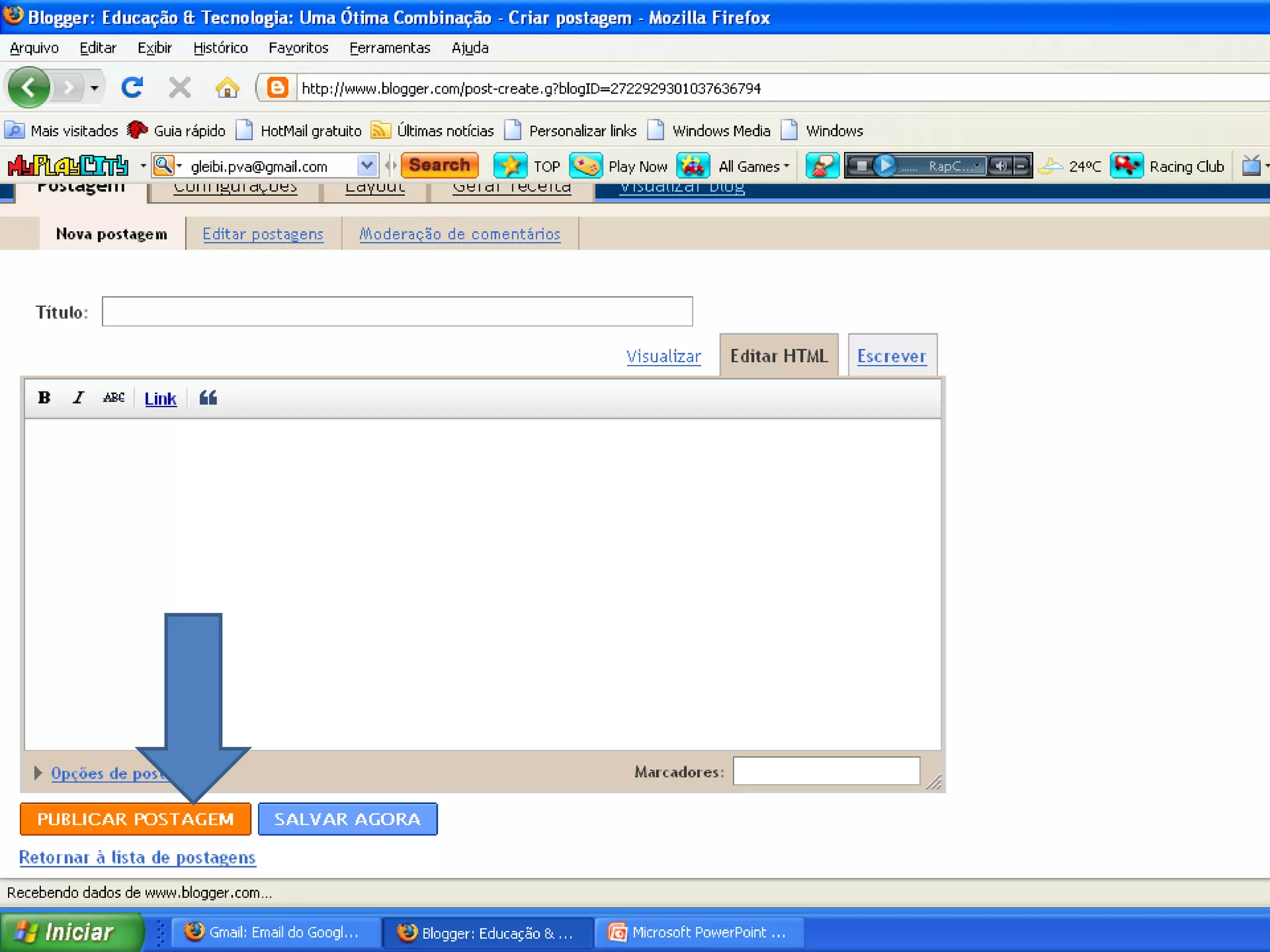1270x952 pixels.
Task: Open the All Games dropdown
Action: [x=754, y=166]
